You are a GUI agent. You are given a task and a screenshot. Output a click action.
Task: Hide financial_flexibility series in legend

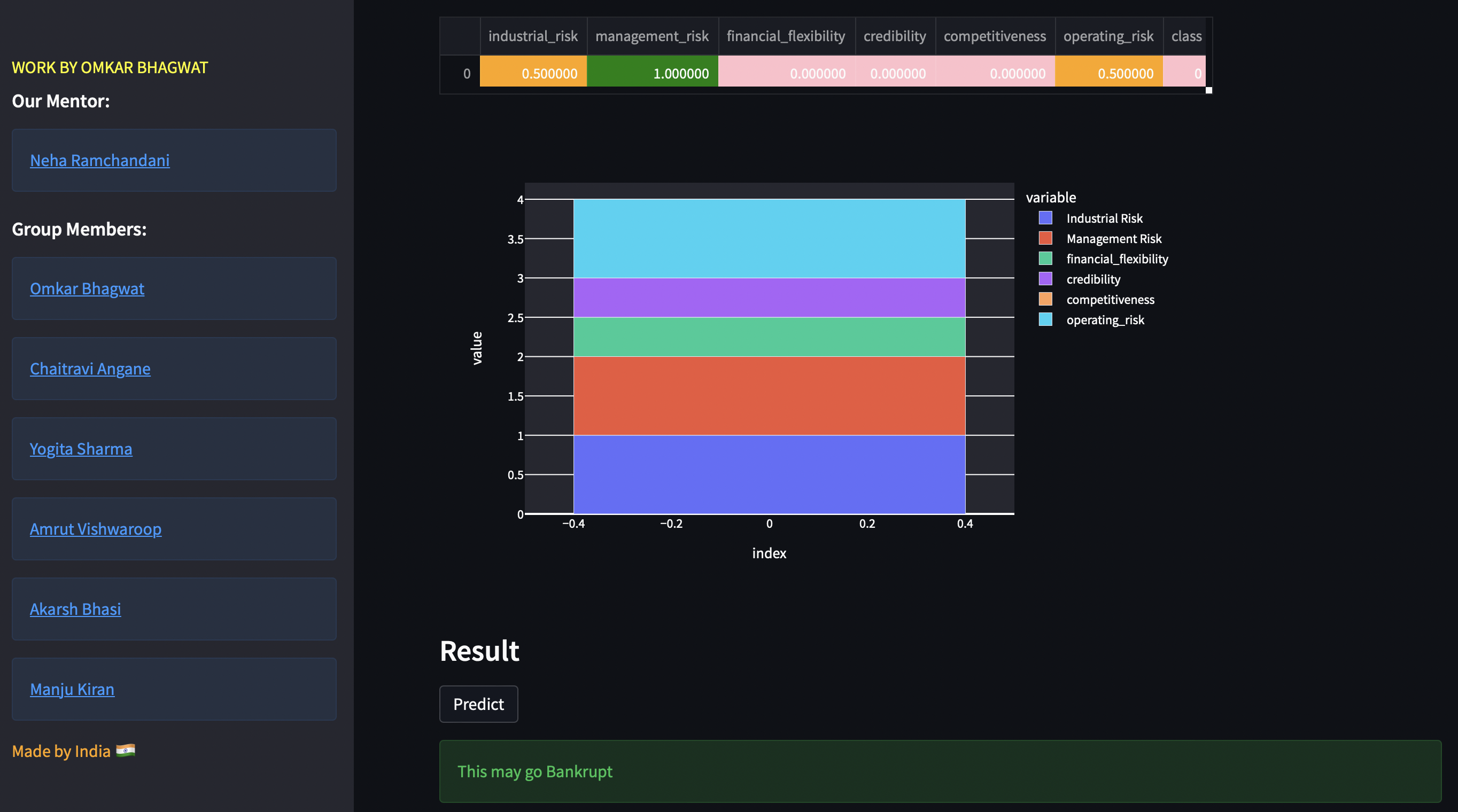[1116, 259]
